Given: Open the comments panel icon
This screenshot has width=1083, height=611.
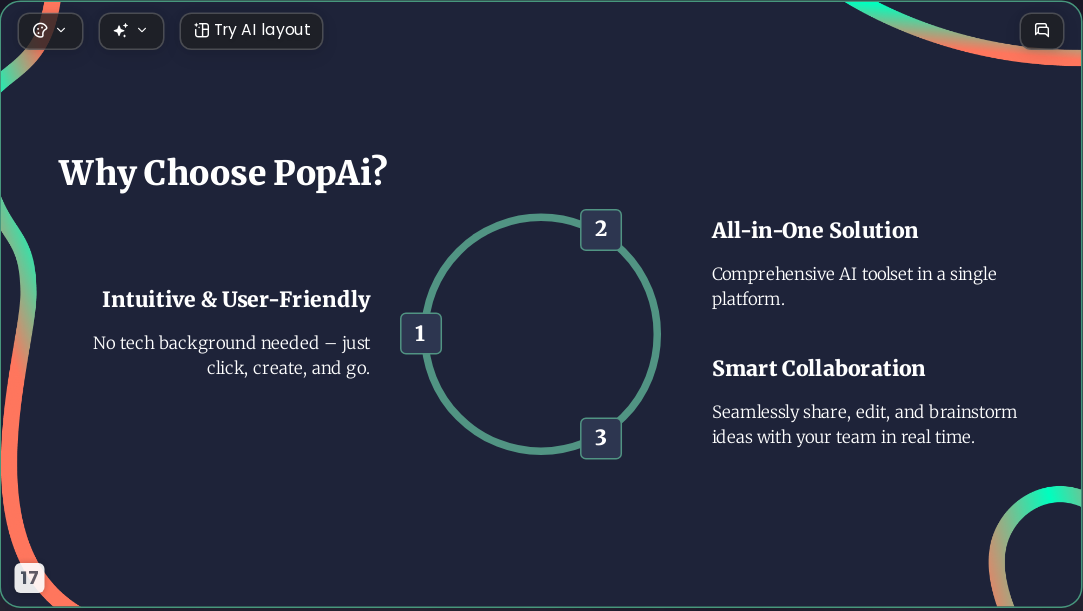Looking at the screenshot, I should point(1042,31).
